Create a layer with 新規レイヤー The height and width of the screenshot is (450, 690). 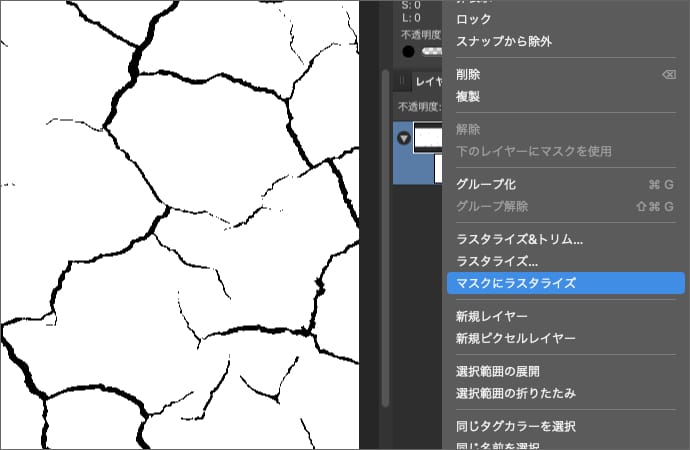pos(492,316)
